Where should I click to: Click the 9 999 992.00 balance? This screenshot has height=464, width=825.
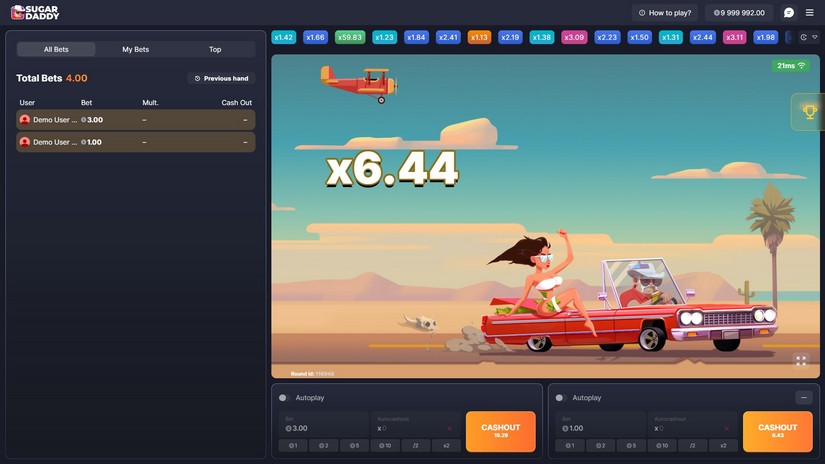[739, 13]
